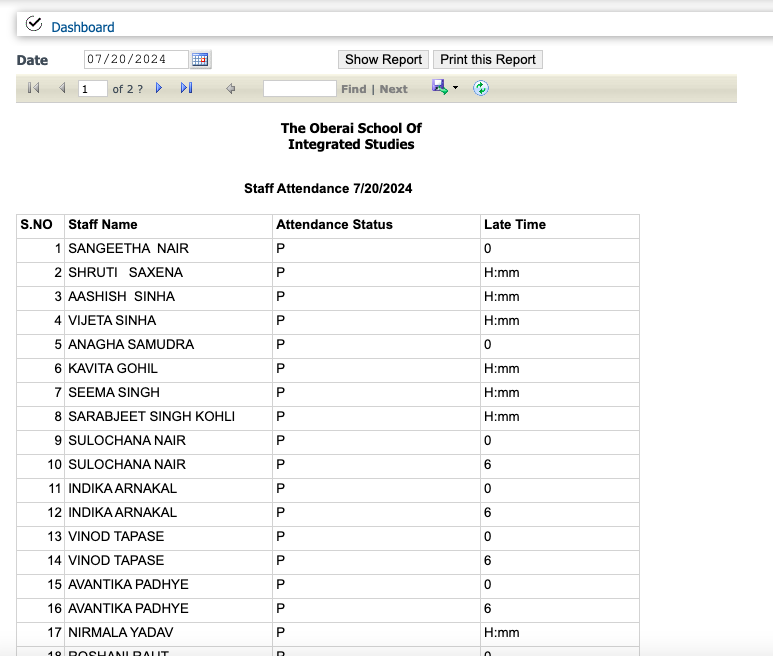This screenshot has width=773, height=656.
Task: Select NIRMALA YADAV staff name
Action: [x=121, y=632]
